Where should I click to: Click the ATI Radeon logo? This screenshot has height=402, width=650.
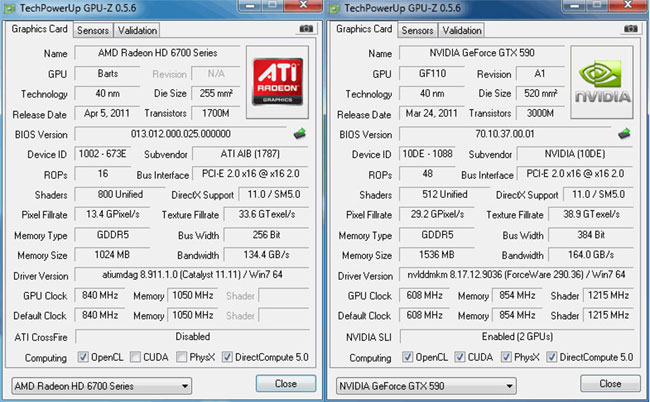pyautogui.click(x=277, y=82)
